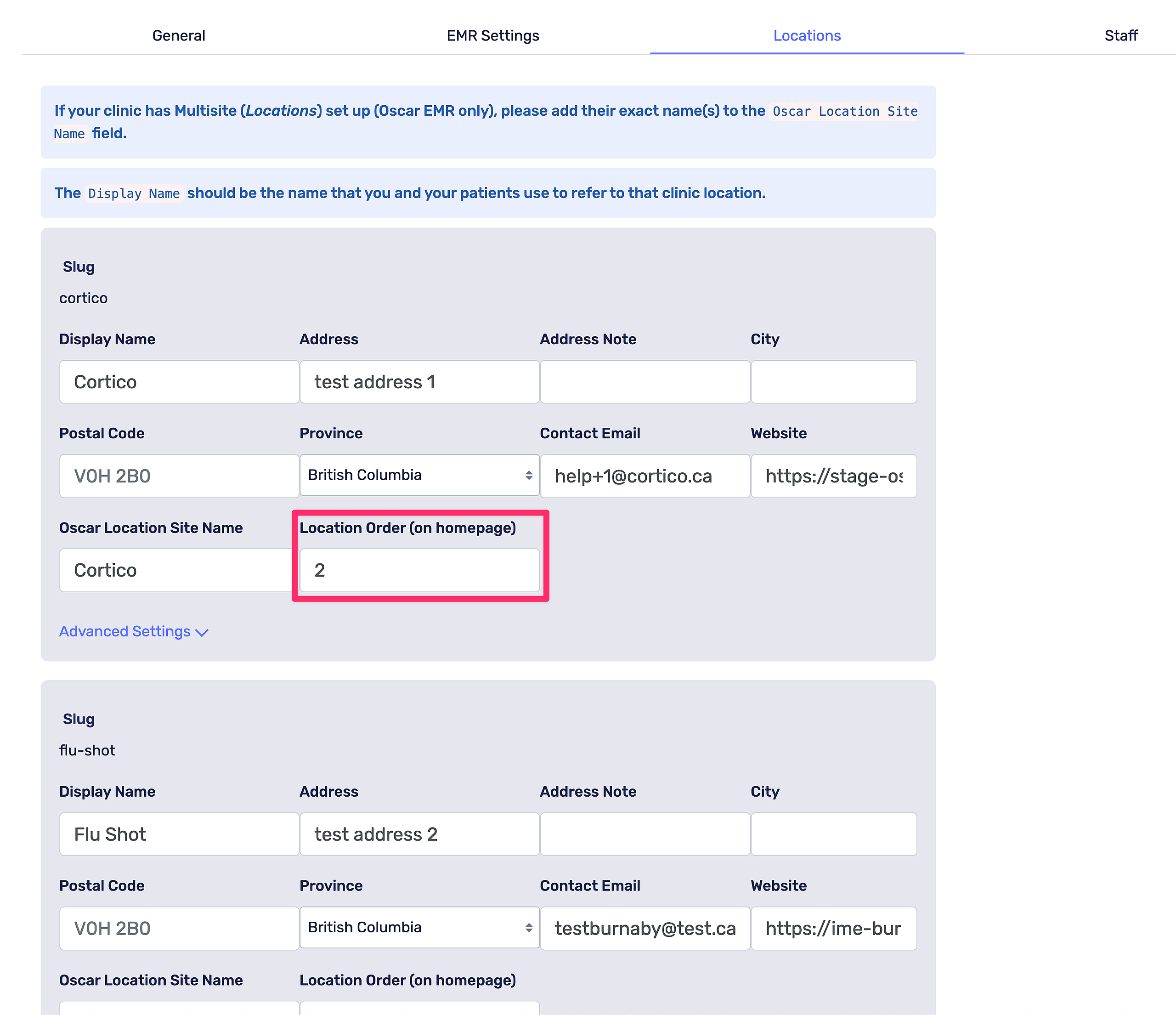Click Website field starting with https://stage

tap(833, 476)
